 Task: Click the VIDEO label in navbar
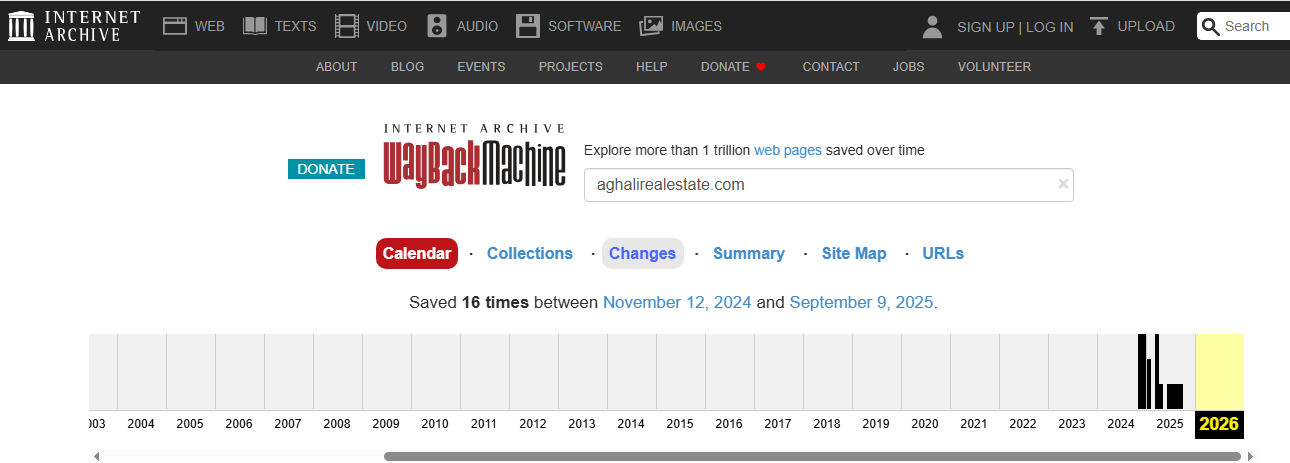(x=387, y=26)
